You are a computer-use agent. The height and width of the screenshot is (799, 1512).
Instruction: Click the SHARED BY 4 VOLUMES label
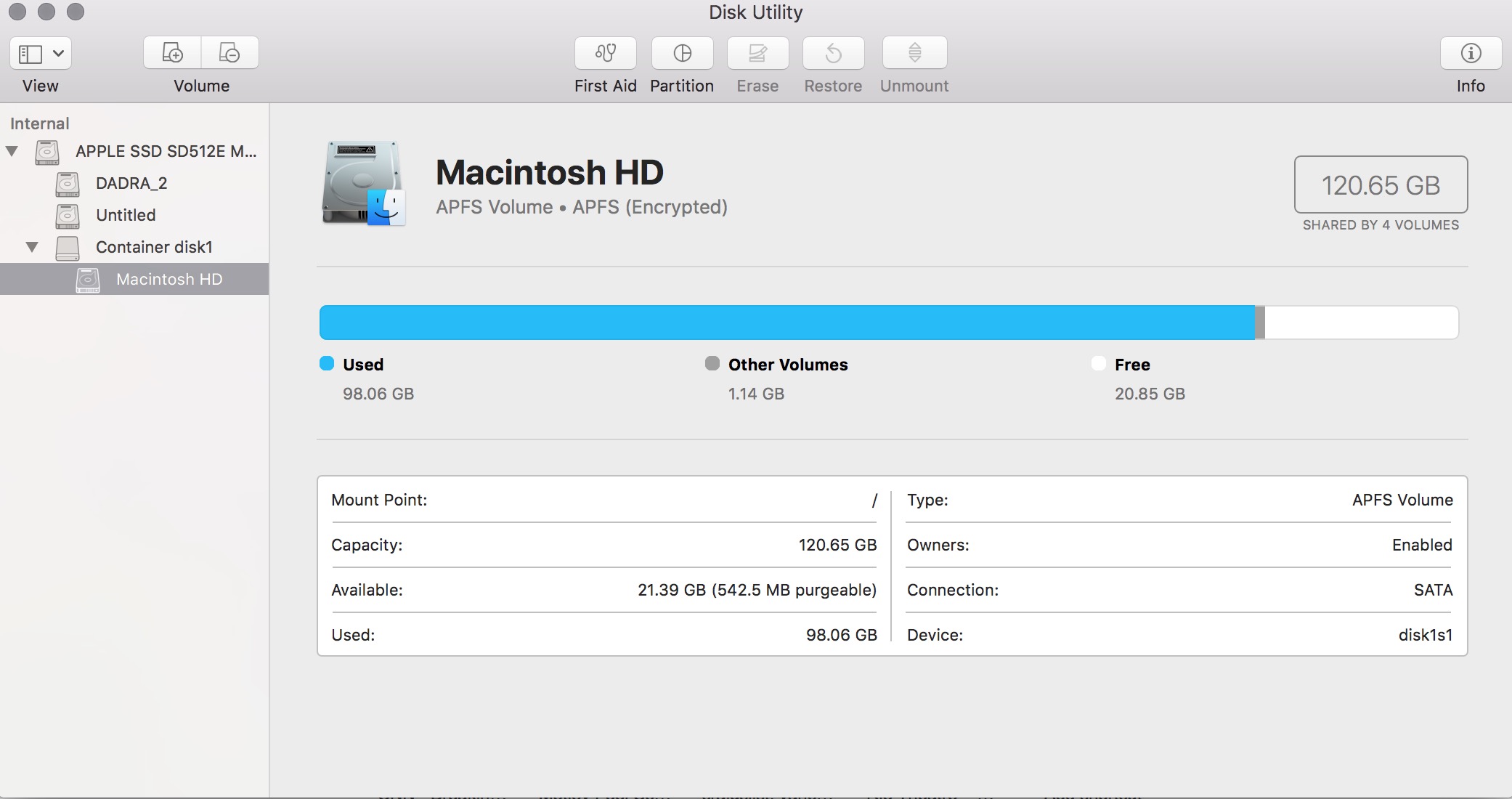pyautogui.click(x=1381, y=225)
